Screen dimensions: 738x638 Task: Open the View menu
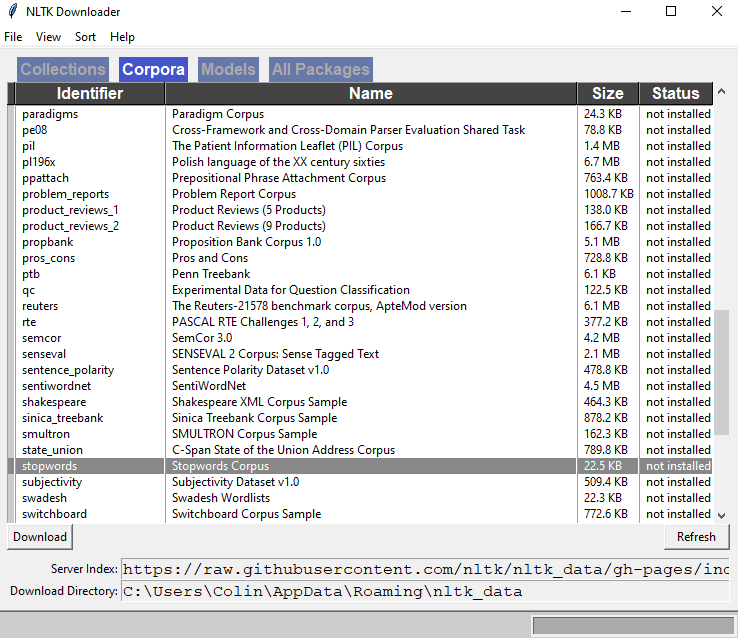tap(48, 37)
